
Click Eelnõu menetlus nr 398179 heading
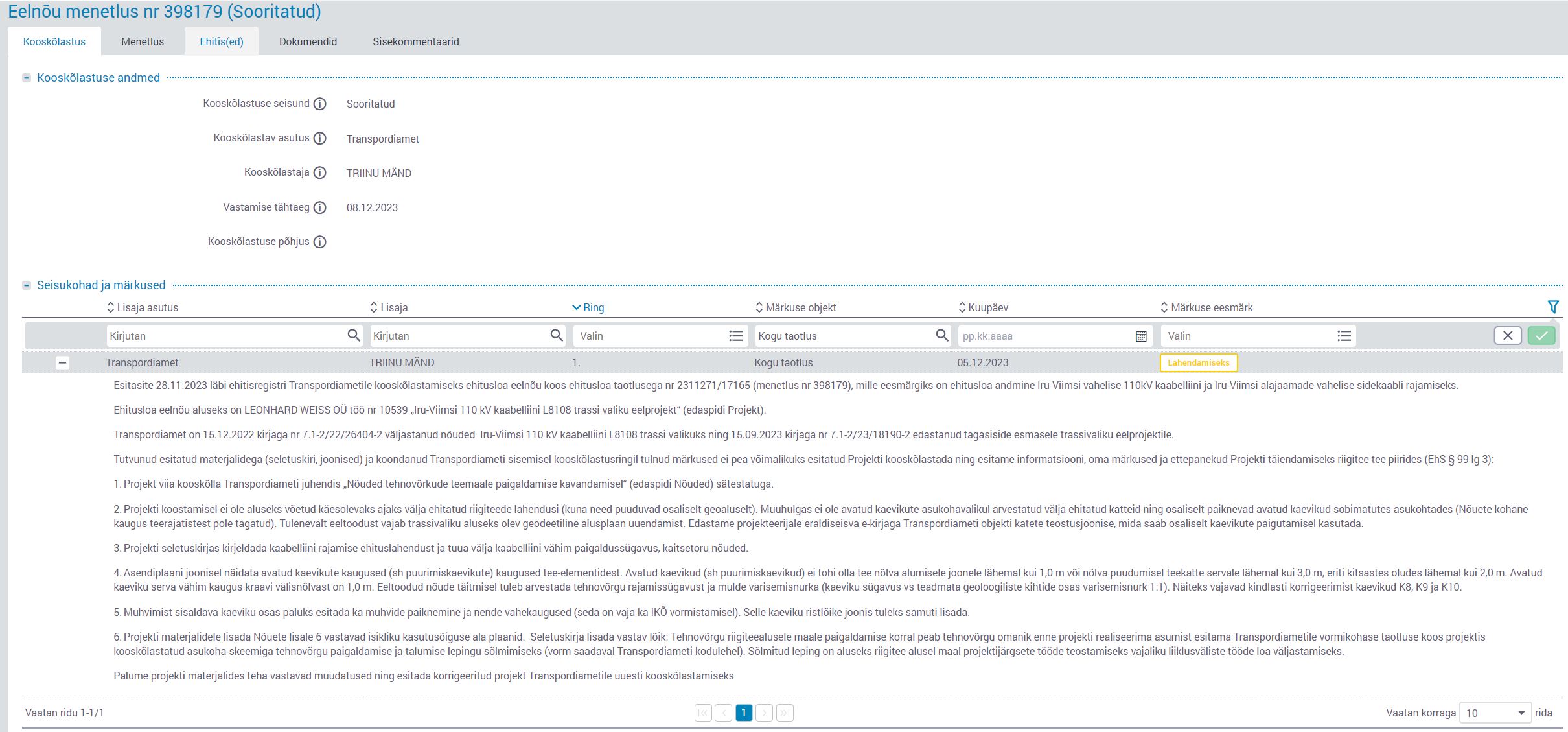(165, 11)
